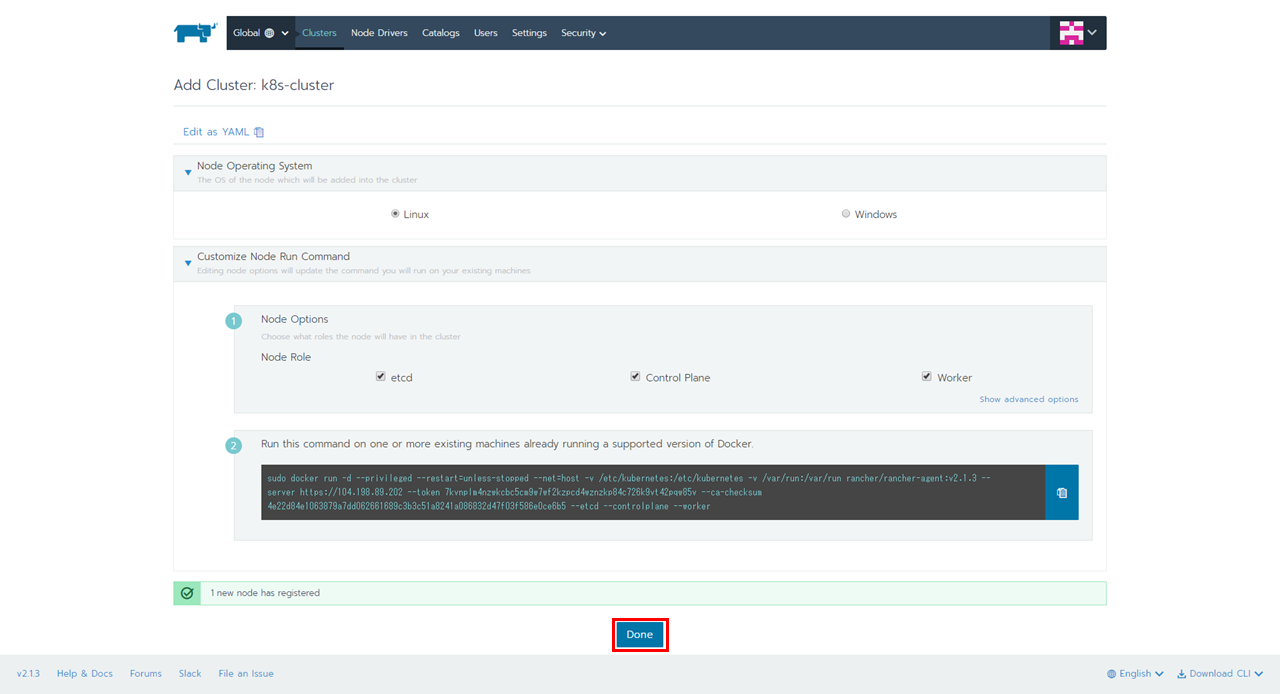Click the green node registered checkmark icon
This screenshot has height=694, width=1280.
(x=187, y=593)
